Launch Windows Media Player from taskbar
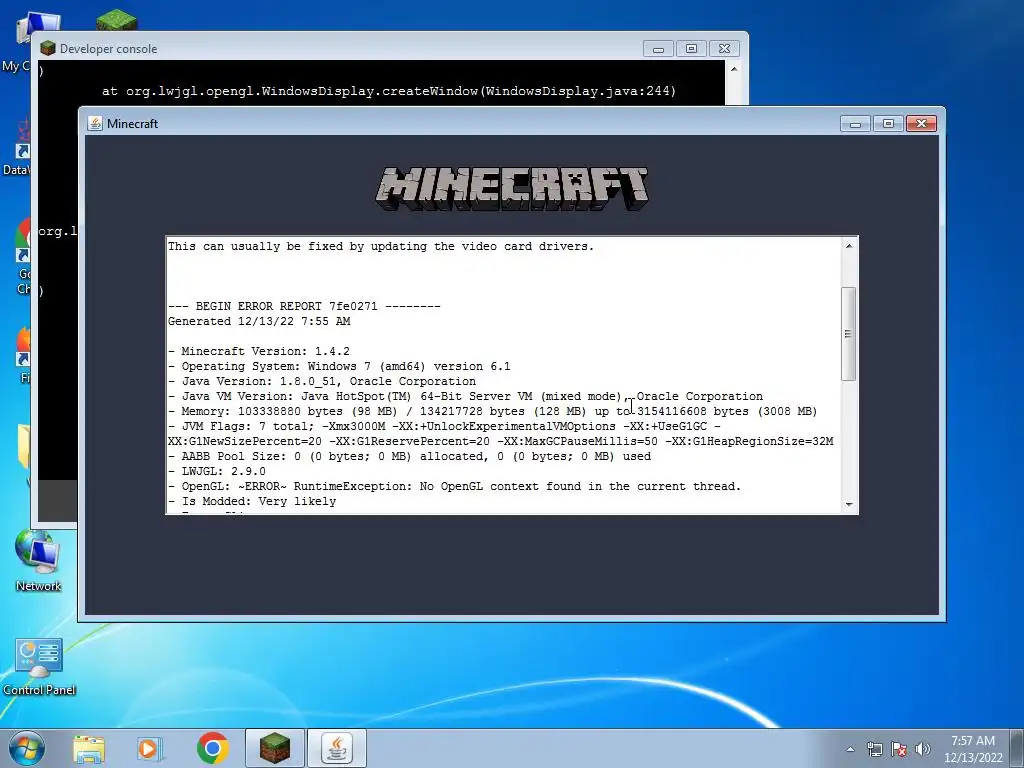1024x768 pixels. 150,748
